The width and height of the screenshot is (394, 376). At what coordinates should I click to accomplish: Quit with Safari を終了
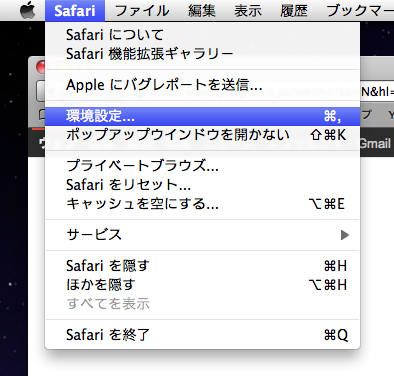202,335
